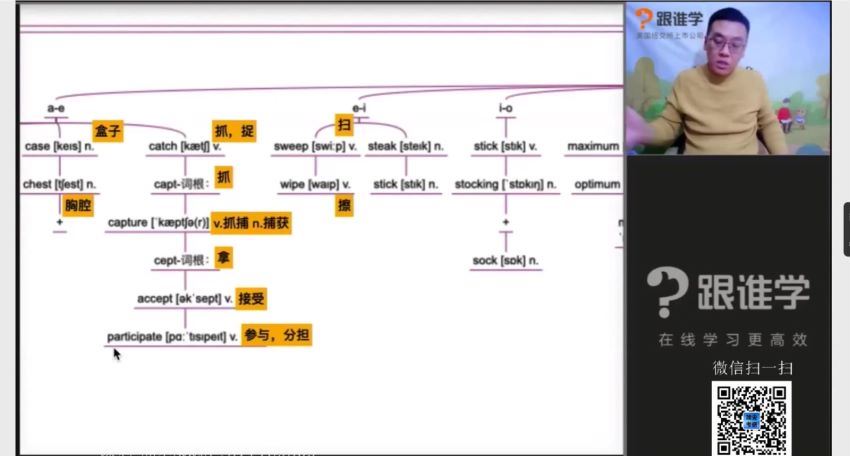Select the sweep [swiːp] v. node

point(312,147)
